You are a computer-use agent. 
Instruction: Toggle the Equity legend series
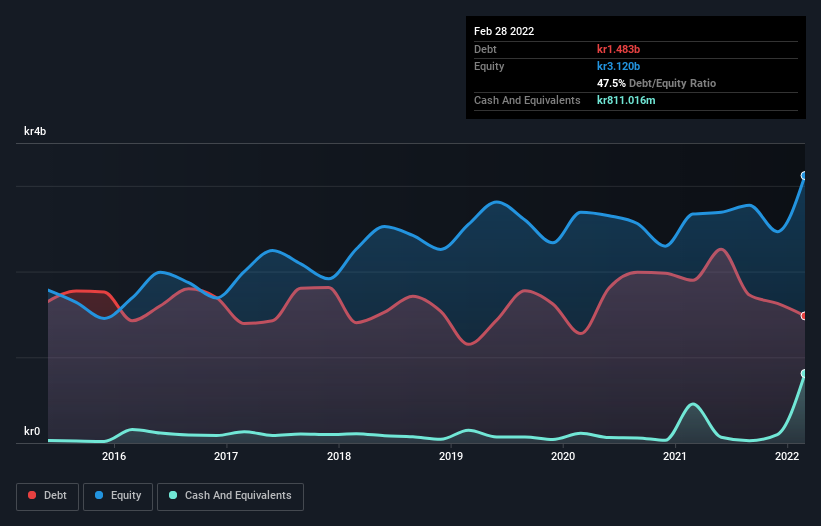pos(118,495)
